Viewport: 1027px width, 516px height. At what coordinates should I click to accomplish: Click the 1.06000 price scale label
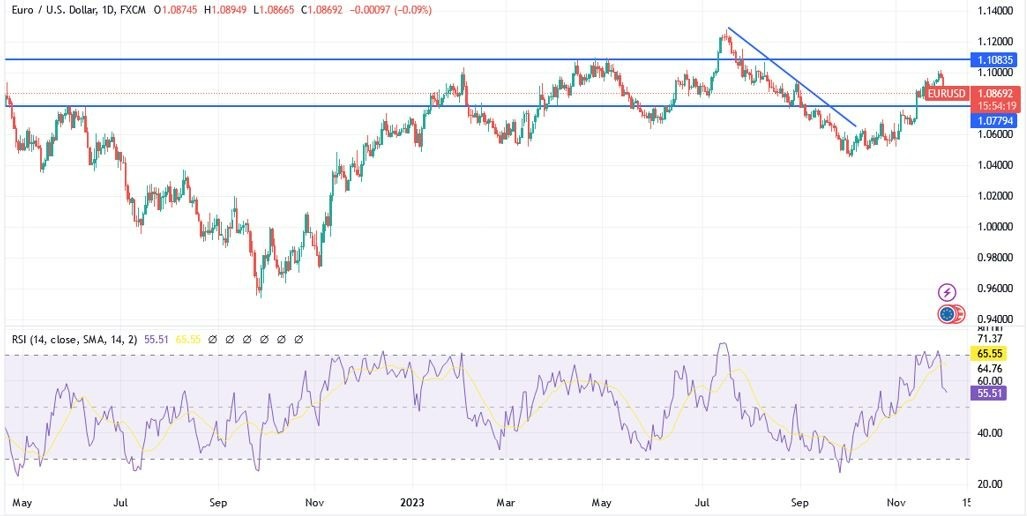pyautogui.click(x=996, y=134)
